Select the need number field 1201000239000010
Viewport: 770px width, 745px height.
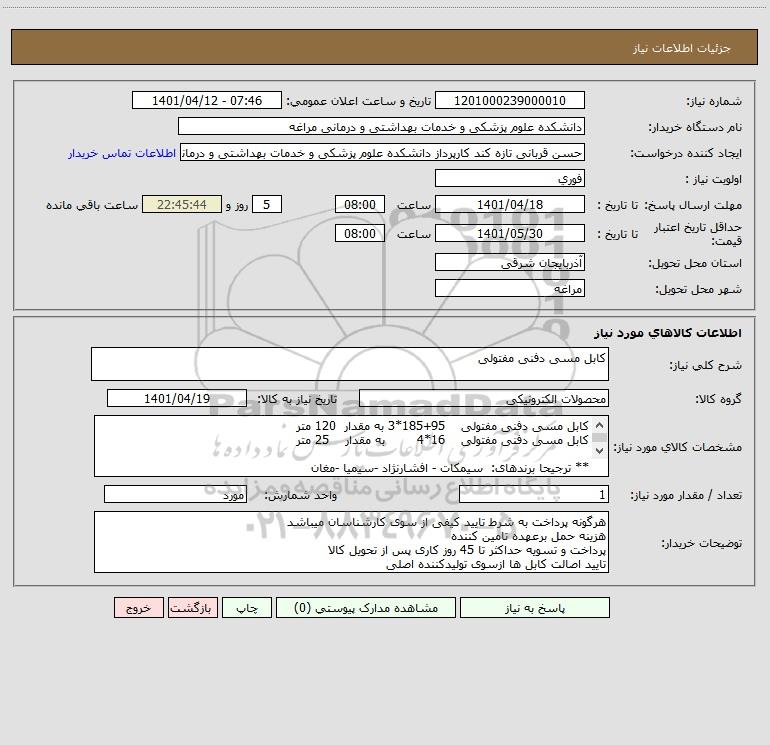(x=510, y=101)
